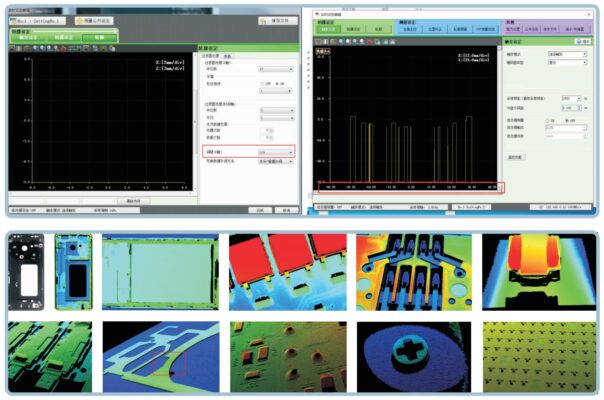
Task: Open the first dropdown at top of right settings panel
Action: pyautogui.click(x=567, y=54)
